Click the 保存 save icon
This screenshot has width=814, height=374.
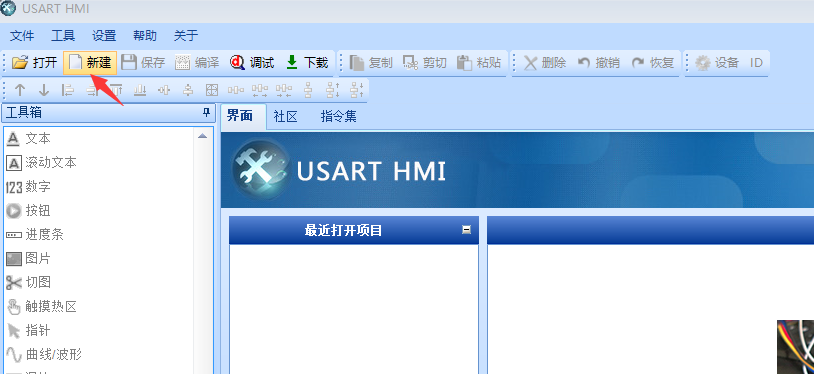tap(128, 63)
